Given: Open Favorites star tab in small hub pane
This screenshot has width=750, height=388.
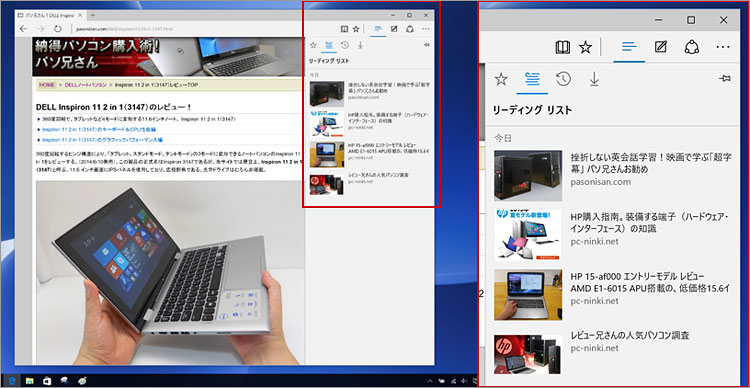Looking at the screenshot, I should coord(313,45).
